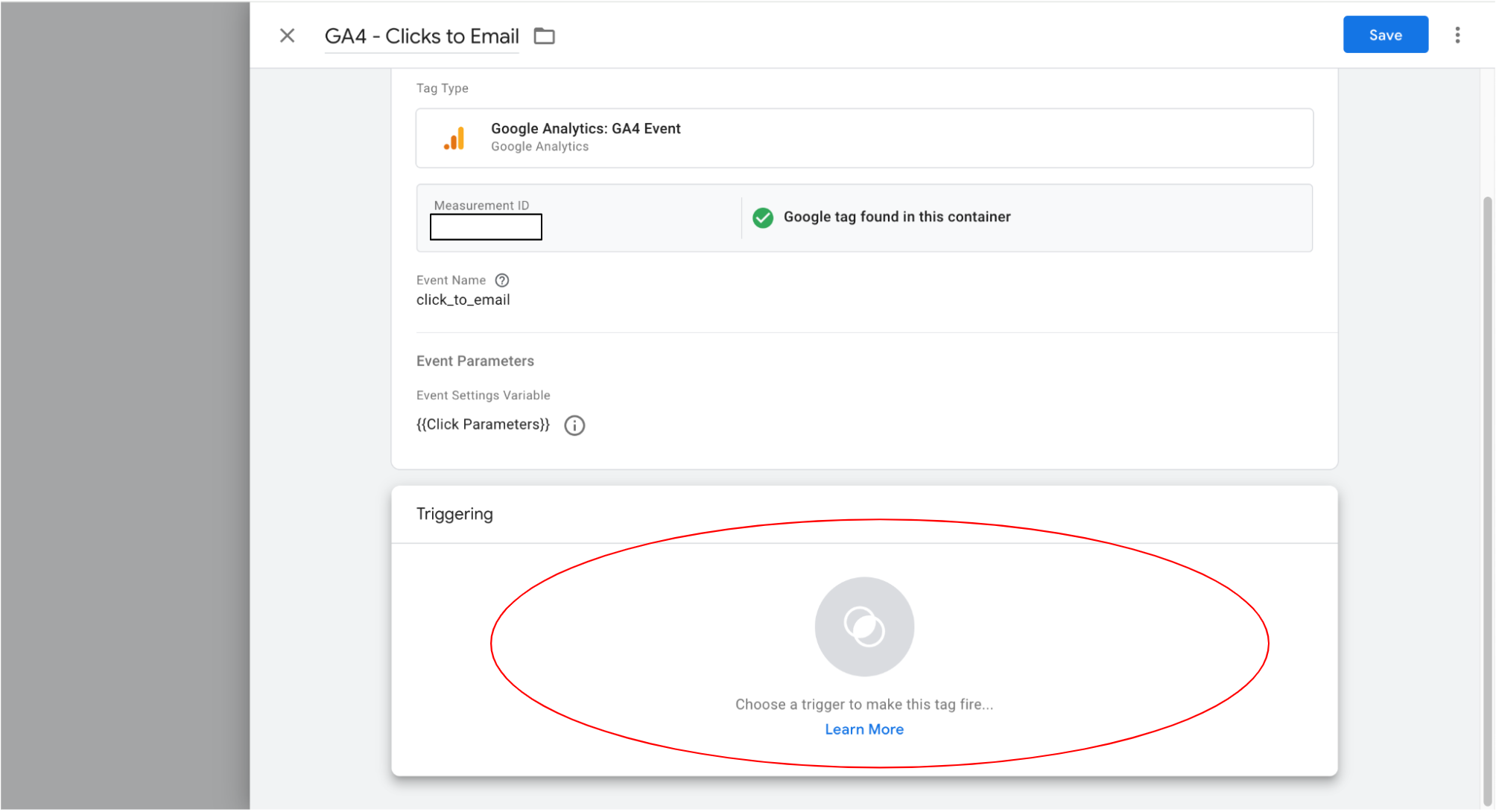The image size is (1496, 812).
Task: Close the tag editor with X
Action: tap(287, 36)
